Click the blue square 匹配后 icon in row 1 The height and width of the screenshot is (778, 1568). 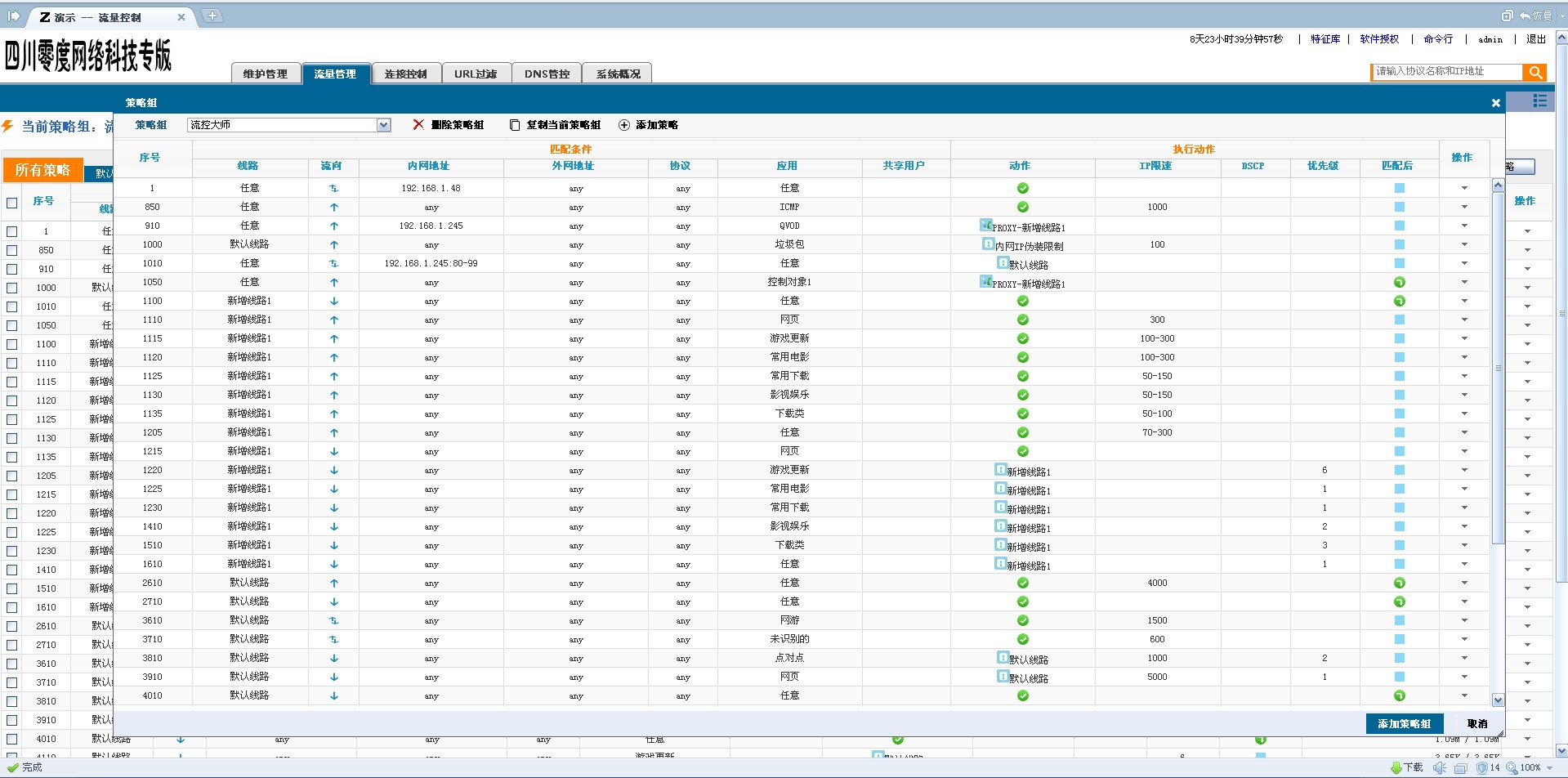pos(1399,188)
